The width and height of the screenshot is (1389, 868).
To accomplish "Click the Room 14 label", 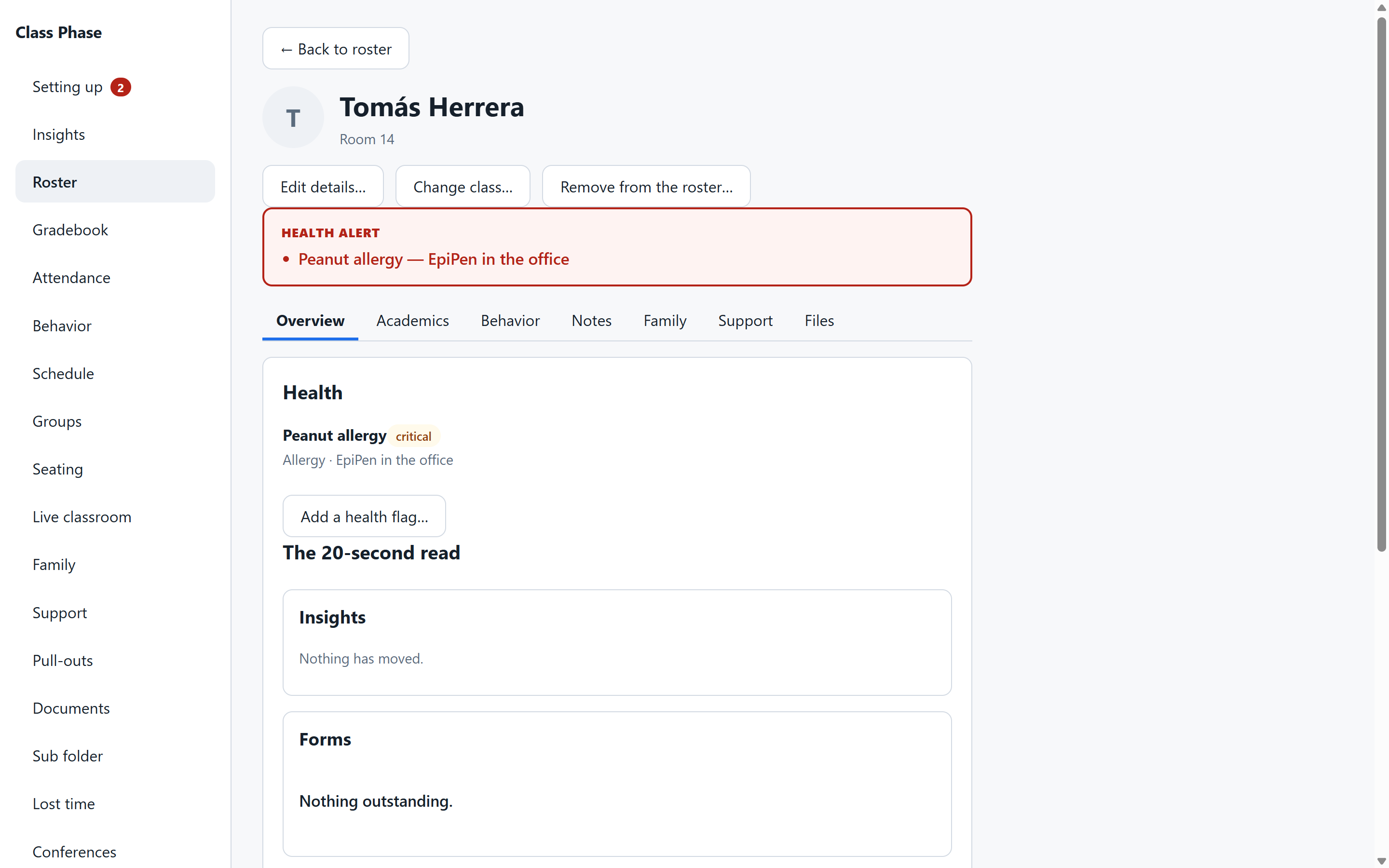I will point(367,139).
